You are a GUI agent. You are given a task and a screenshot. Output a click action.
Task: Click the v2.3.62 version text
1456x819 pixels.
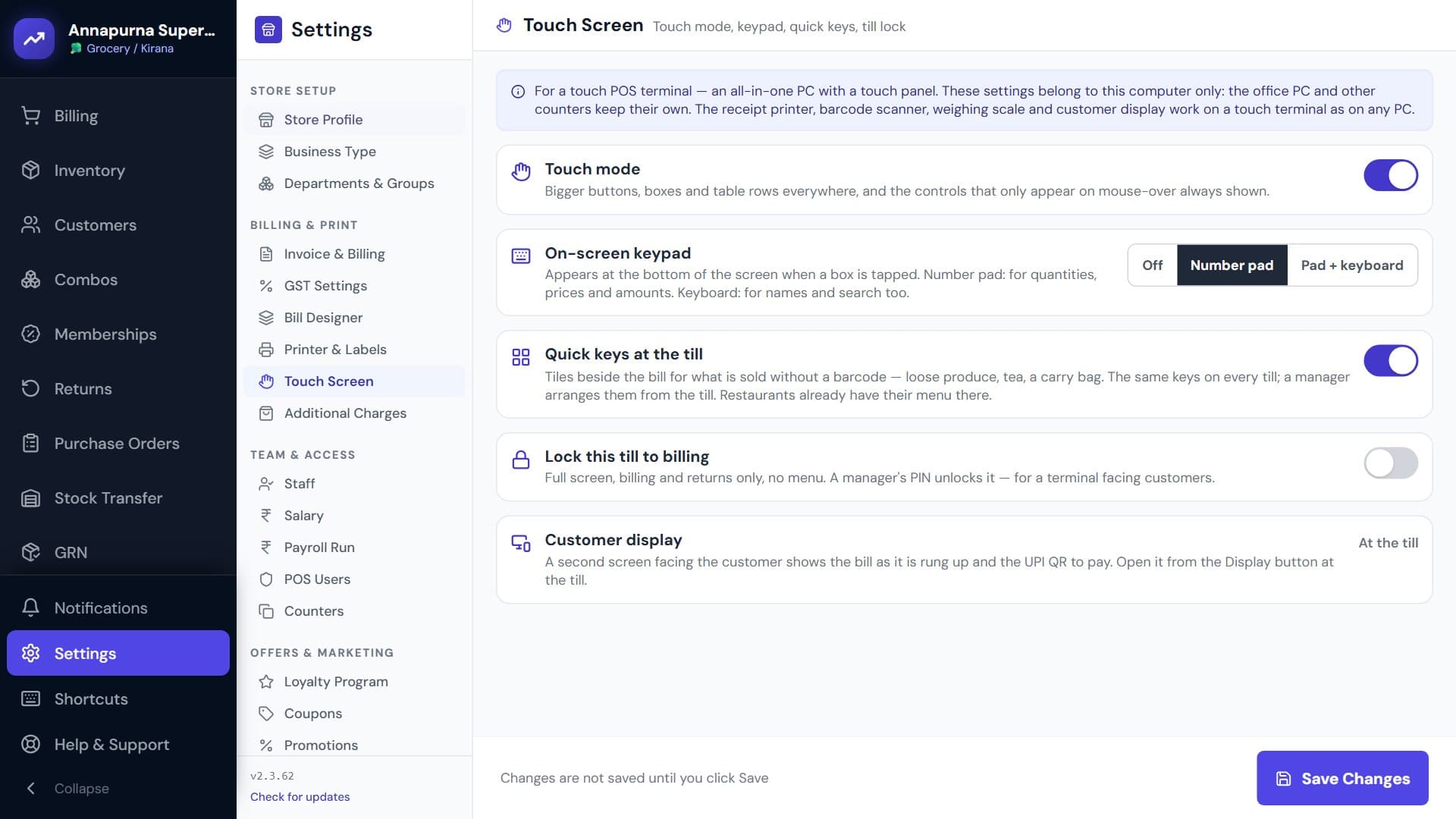tap(272, 776)
